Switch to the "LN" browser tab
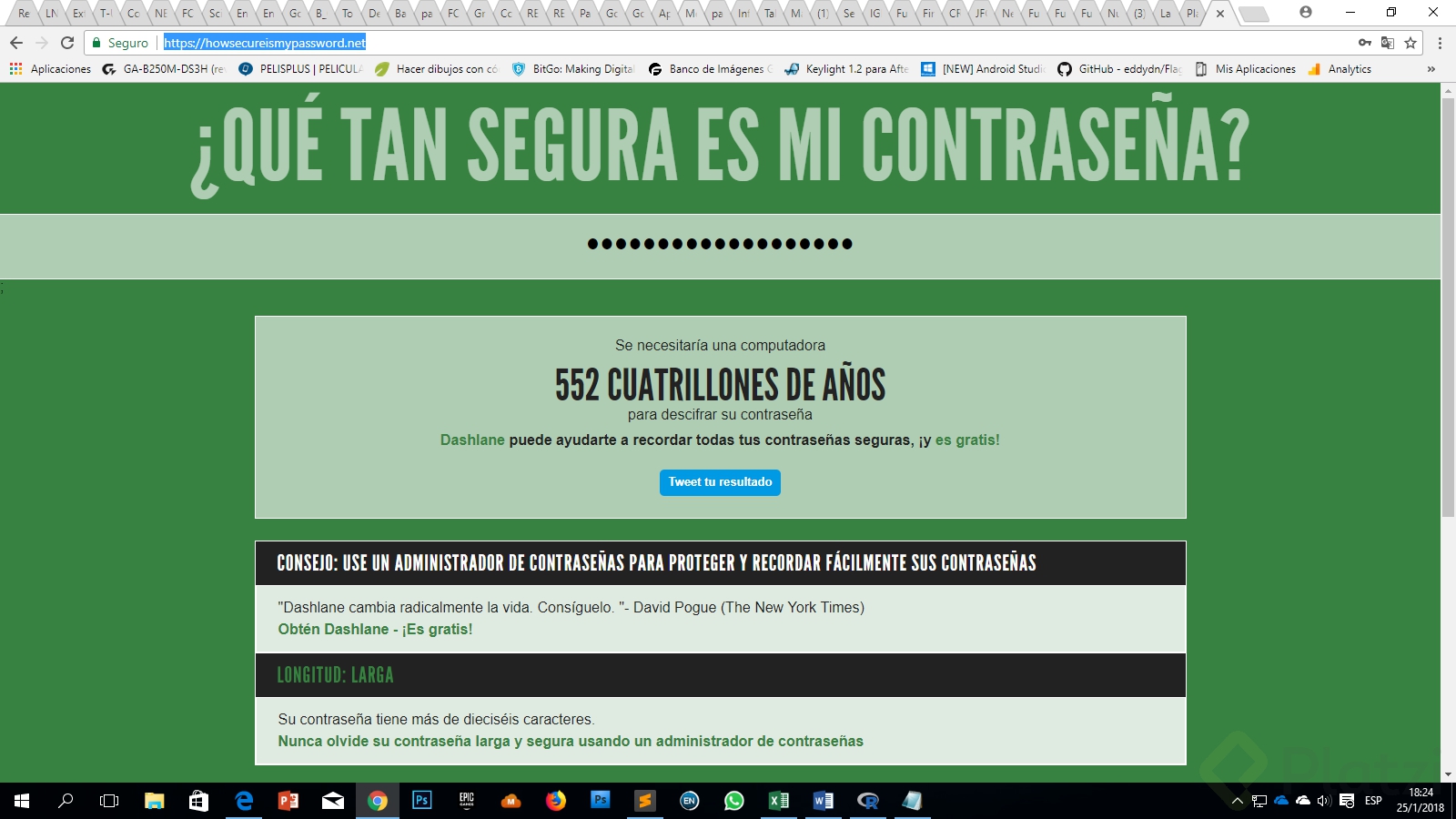Screen dimensions: 1456x819 52,13
